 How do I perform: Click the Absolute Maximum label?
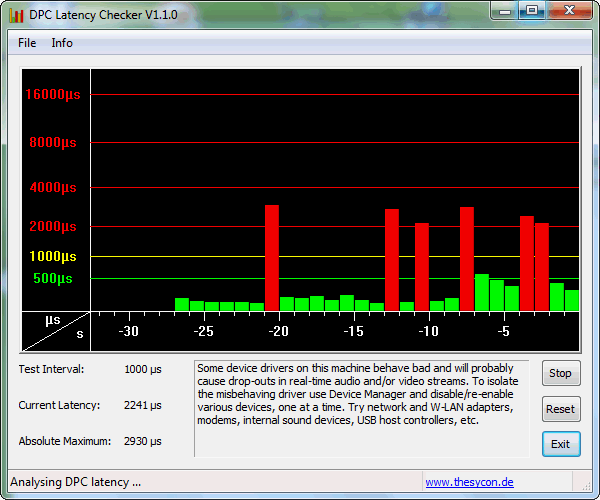point(65,441)
